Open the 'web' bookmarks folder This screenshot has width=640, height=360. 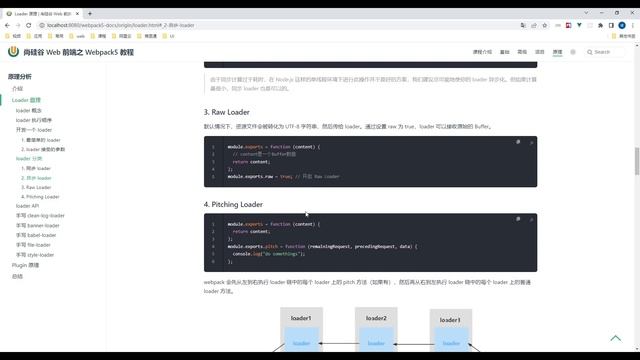click(77, 36)
